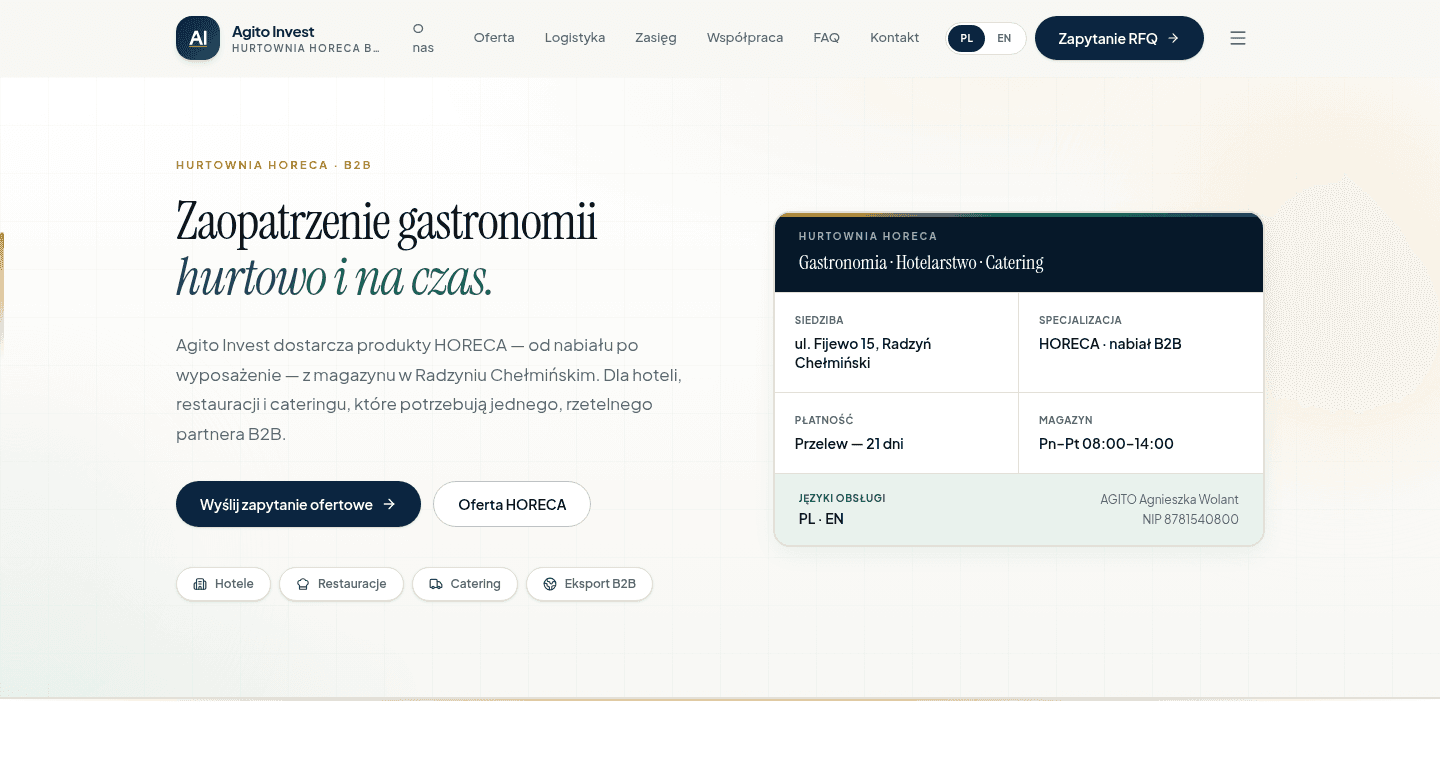Select the Catering chip
1440x780 pixels.
[x=464, y=584]
